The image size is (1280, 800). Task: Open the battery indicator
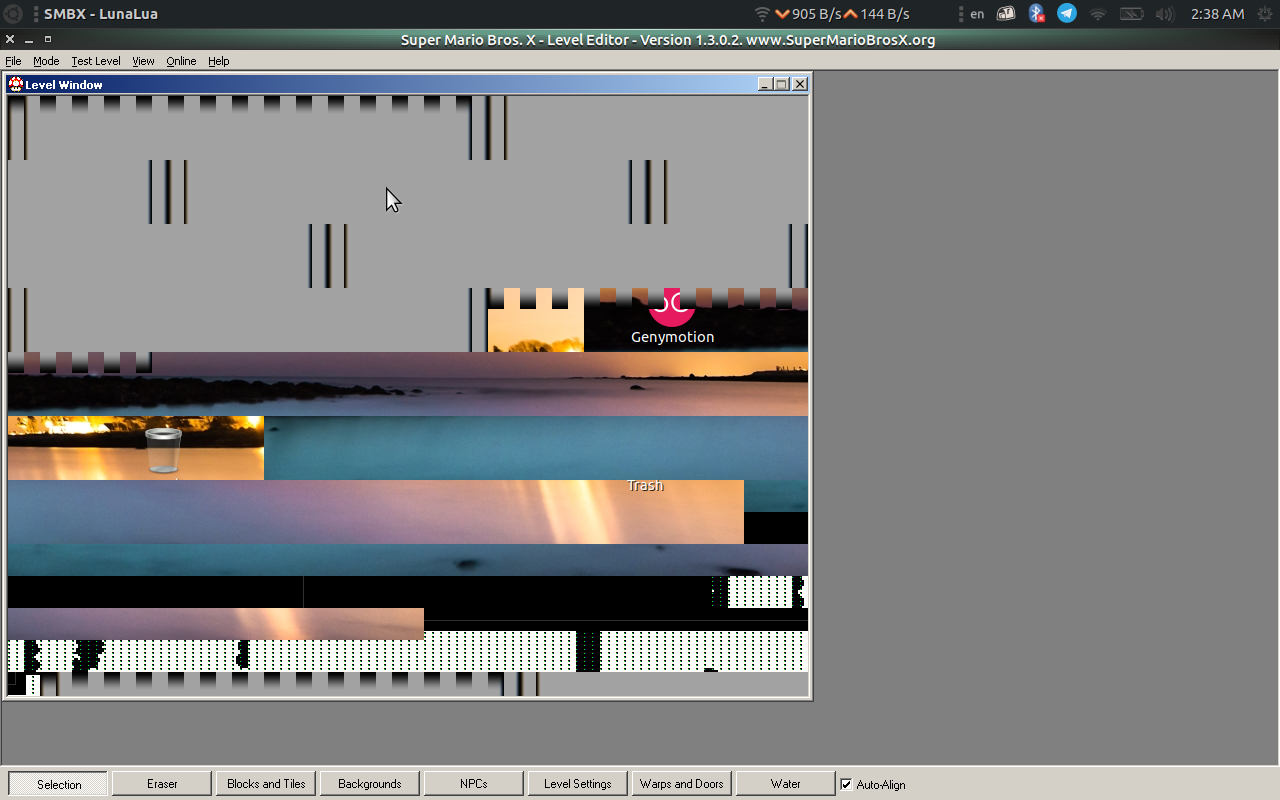click(x=1131, y=14)
